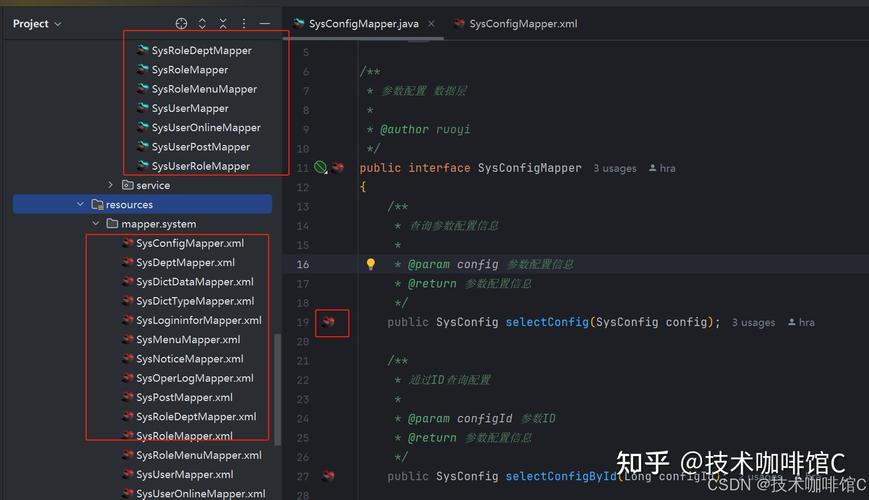Open SysDictTypeMapper.xml file

pos(195,301)
